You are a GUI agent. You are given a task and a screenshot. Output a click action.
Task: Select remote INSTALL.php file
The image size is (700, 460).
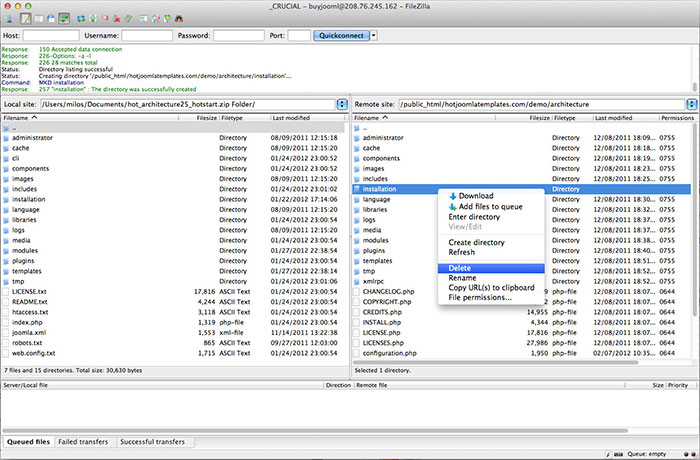point(382,322)
